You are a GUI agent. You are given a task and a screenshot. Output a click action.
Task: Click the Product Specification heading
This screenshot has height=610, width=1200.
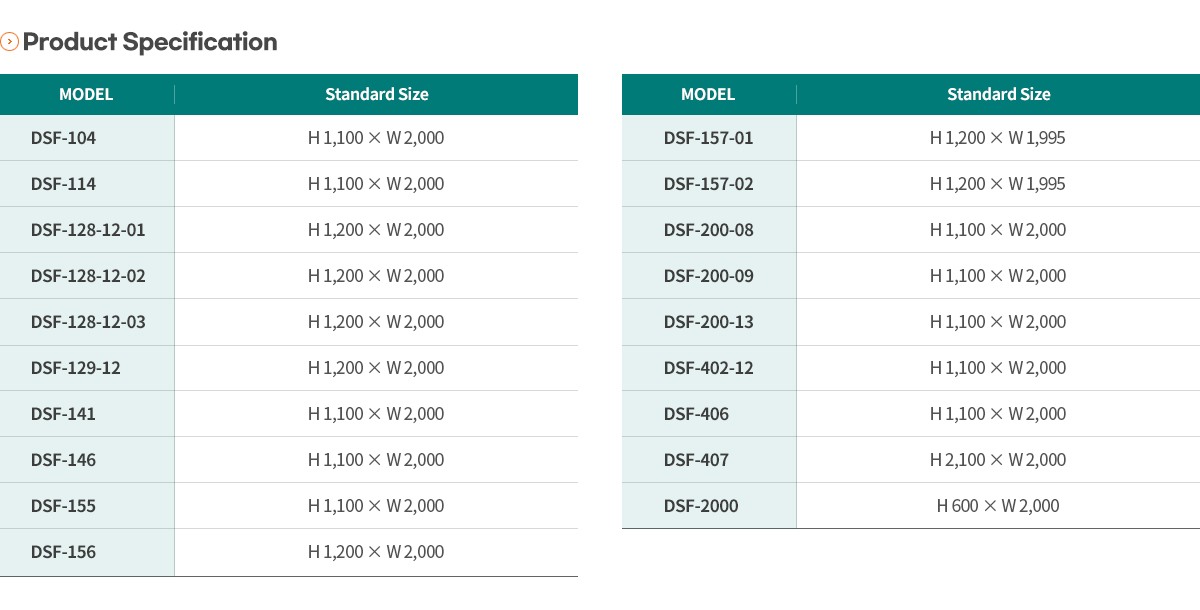click(x=149, y=42)
